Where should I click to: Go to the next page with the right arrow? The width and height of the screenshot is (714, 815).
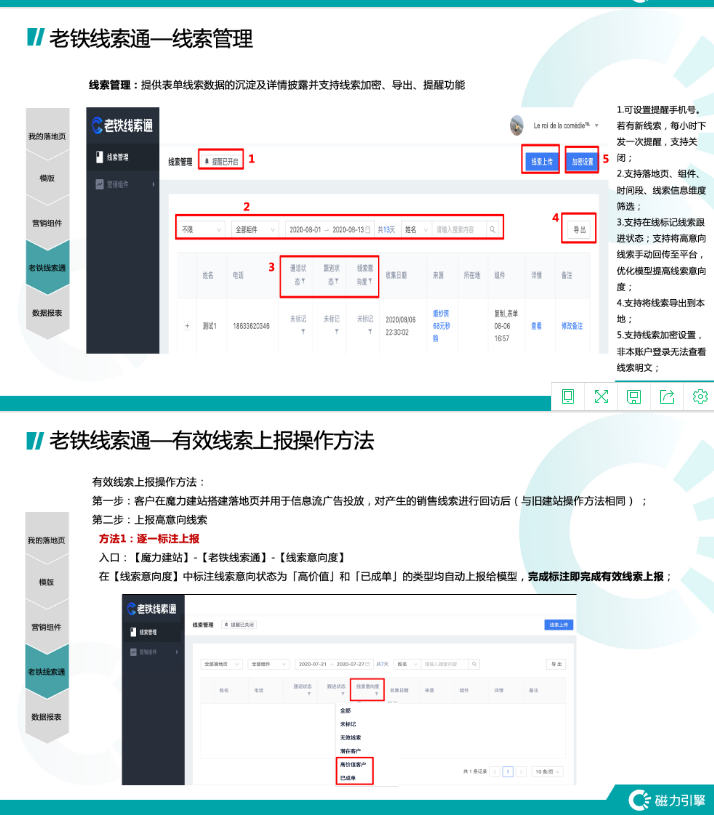(521, 771)
